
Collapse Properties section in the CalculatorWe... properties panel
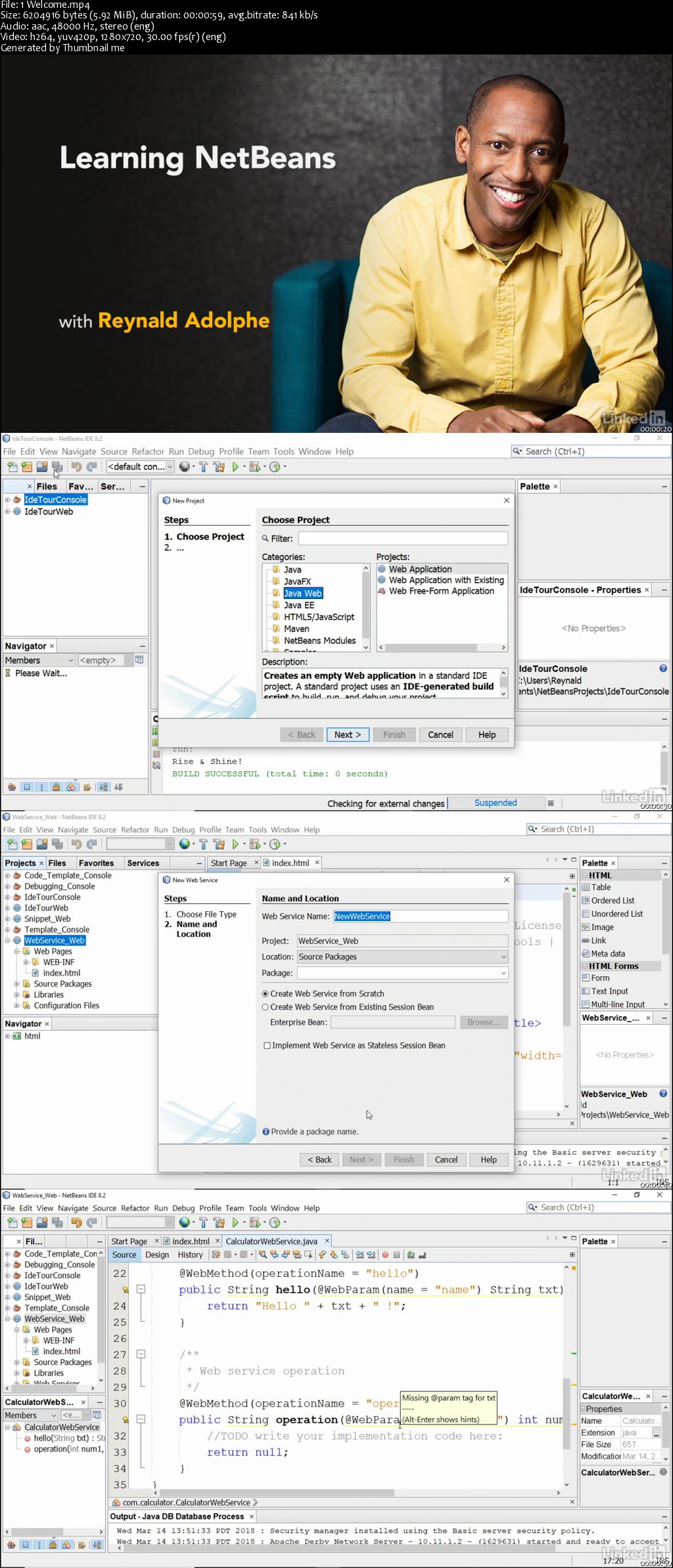tap(583, 1409)
